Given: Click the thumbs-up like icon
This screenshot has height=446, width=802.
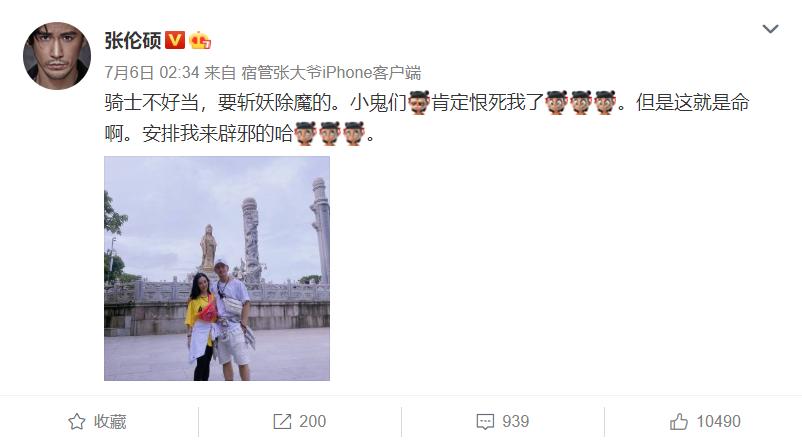Looking at the screenshot, I should point(679,421).
